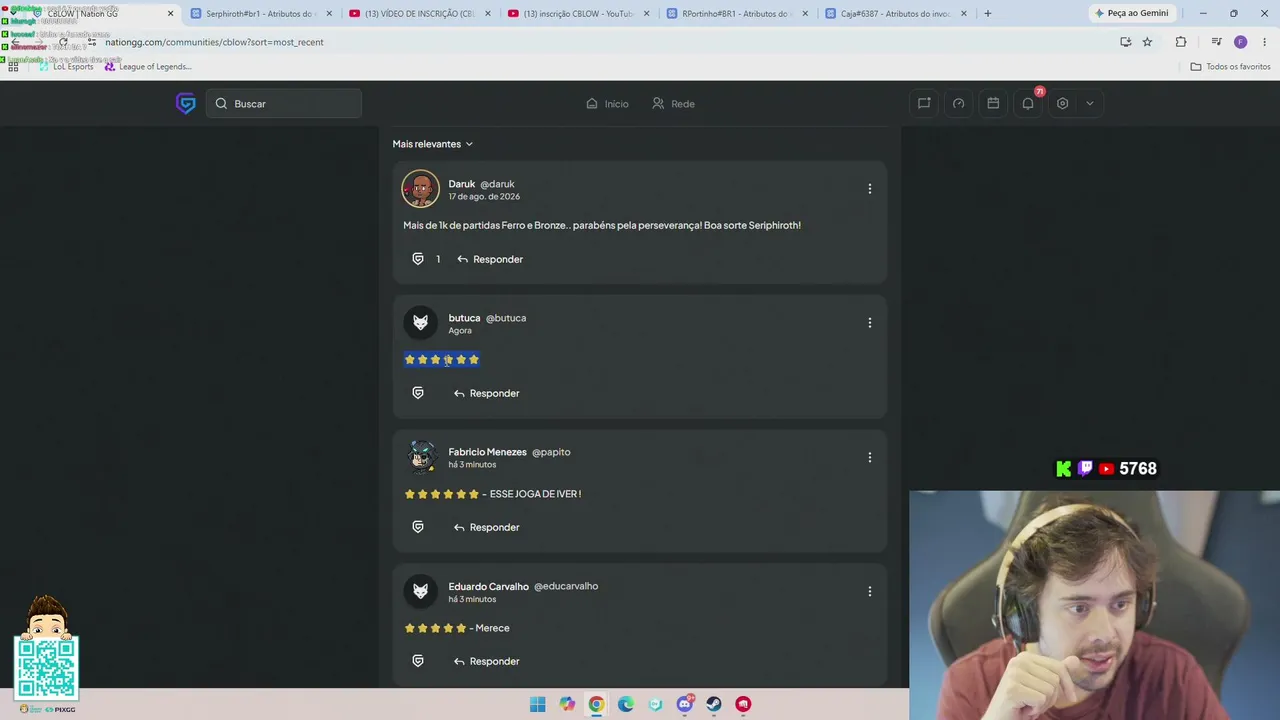The width and height of the screenshot is (1280, 720).
Task: Click the Daruk username link
Action: (461, 184)
